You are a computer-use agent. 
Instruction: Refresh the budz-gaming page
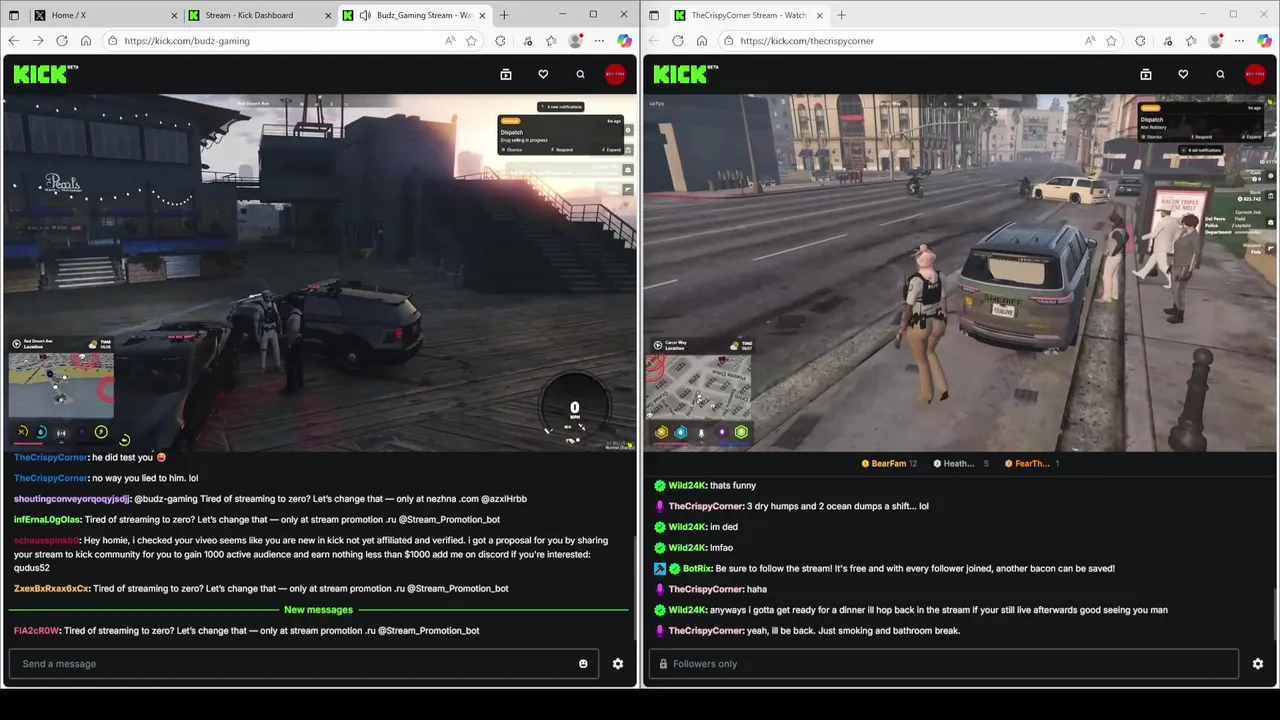pyautogui.click(x=62, y=41)
